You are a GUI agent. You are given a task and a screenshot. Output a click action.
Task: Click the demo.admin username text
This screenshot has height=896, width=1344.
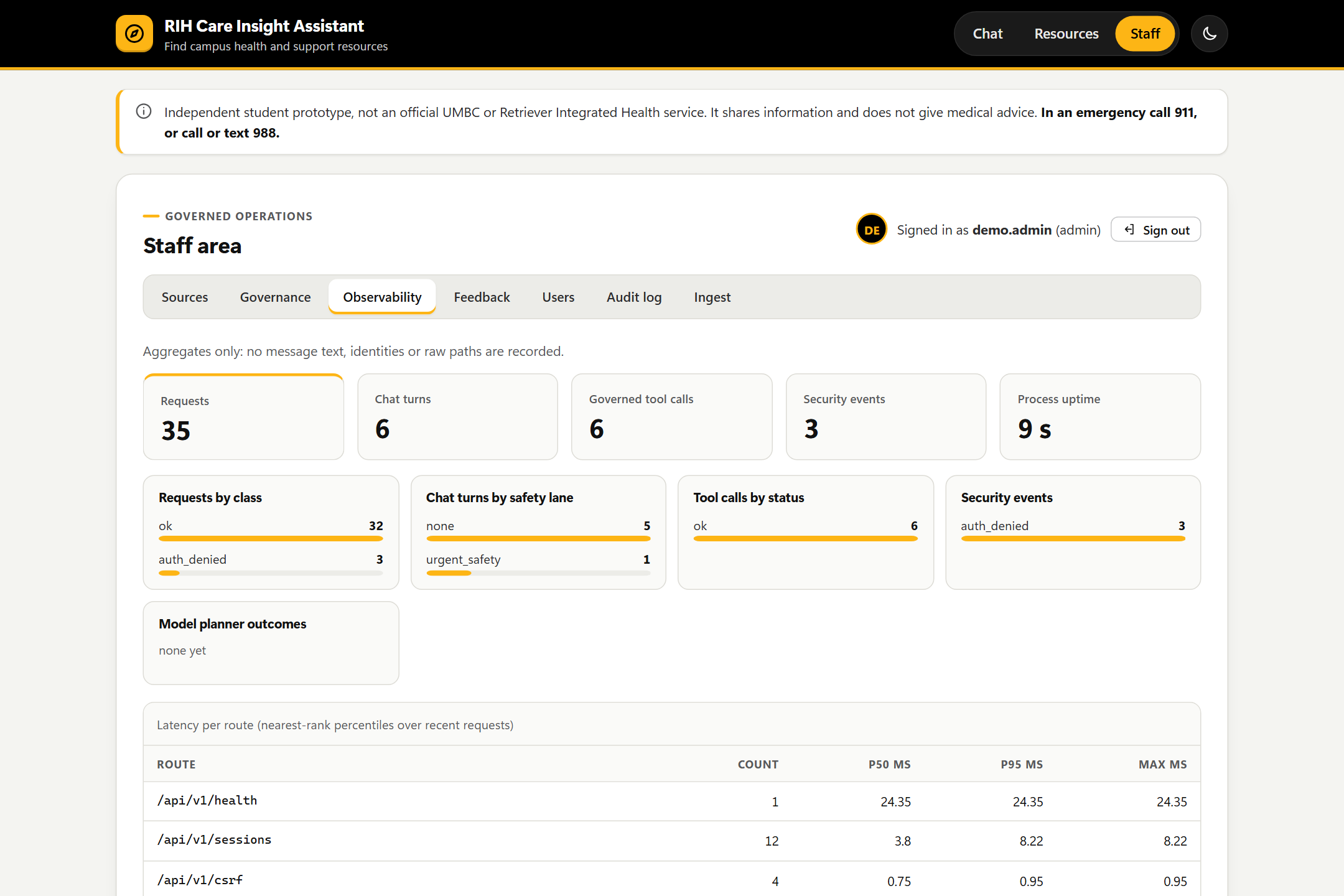click(x=1012, y=230)
